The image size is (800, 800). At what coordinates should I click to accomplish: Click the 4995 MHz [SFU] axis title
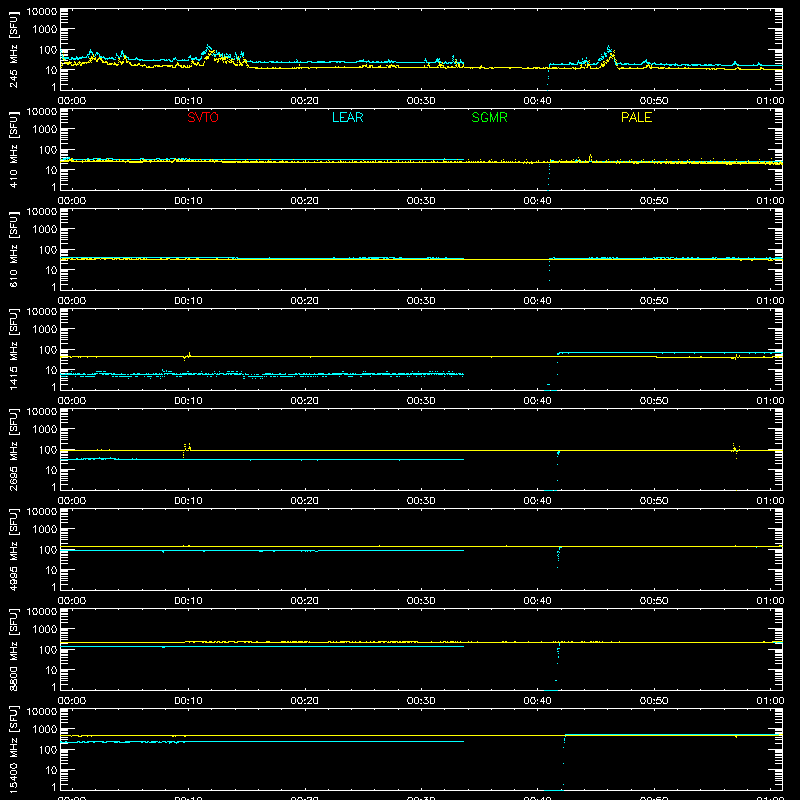(x=13, y=549)
